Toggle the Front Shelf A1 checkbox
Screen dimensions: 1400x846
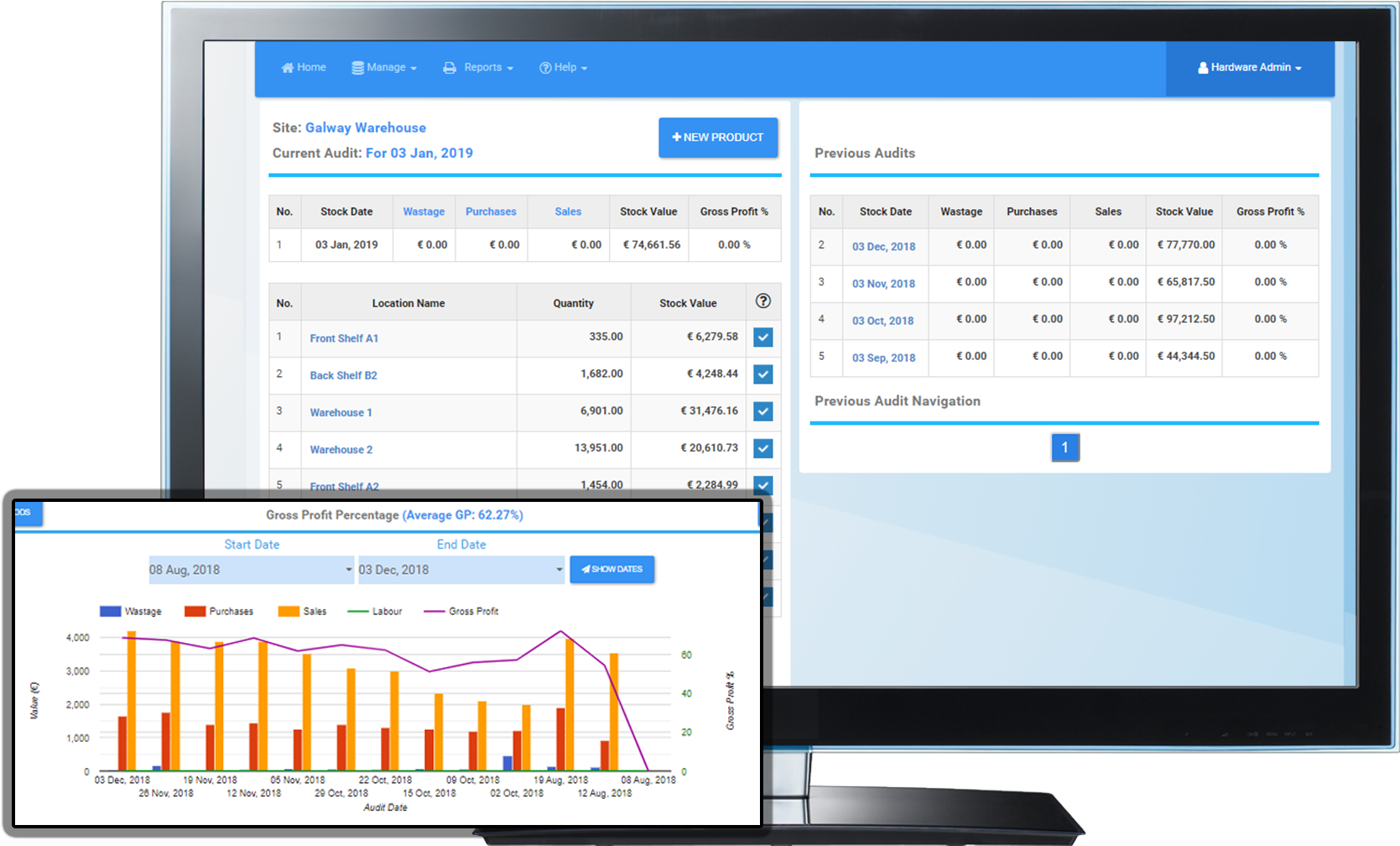pos(762,337)
